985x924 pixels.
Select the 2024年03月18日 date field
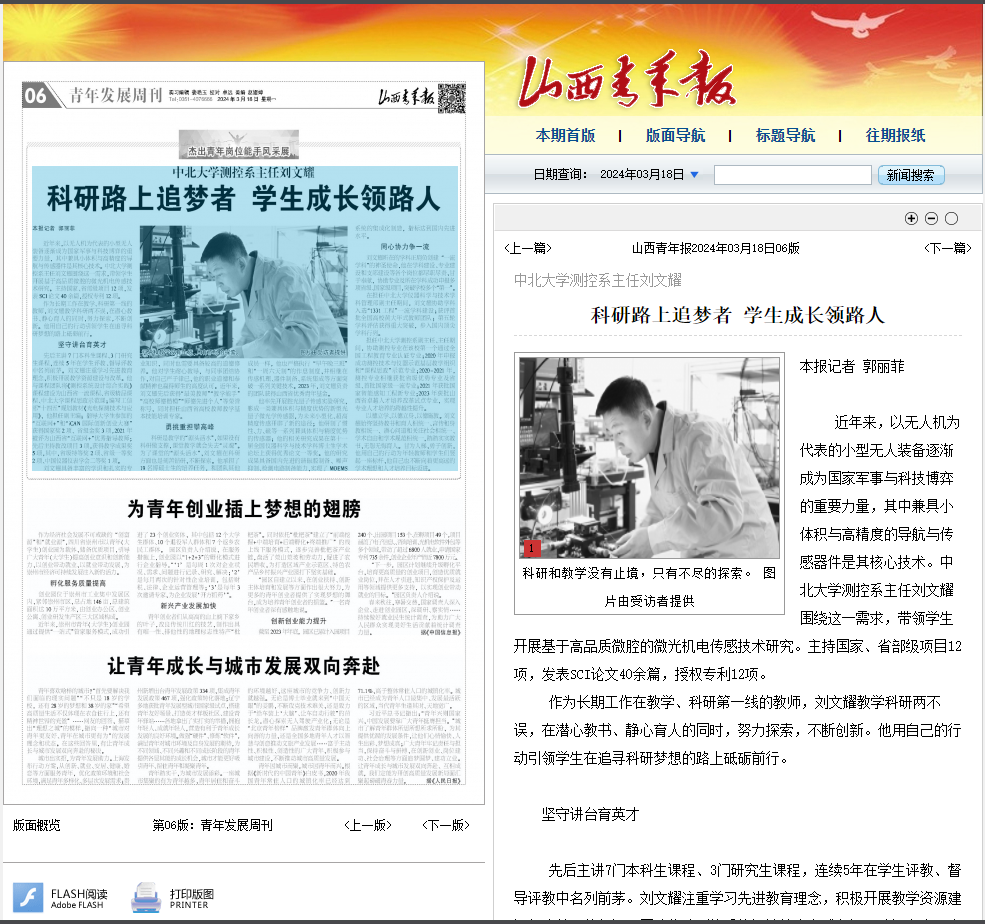641,175
